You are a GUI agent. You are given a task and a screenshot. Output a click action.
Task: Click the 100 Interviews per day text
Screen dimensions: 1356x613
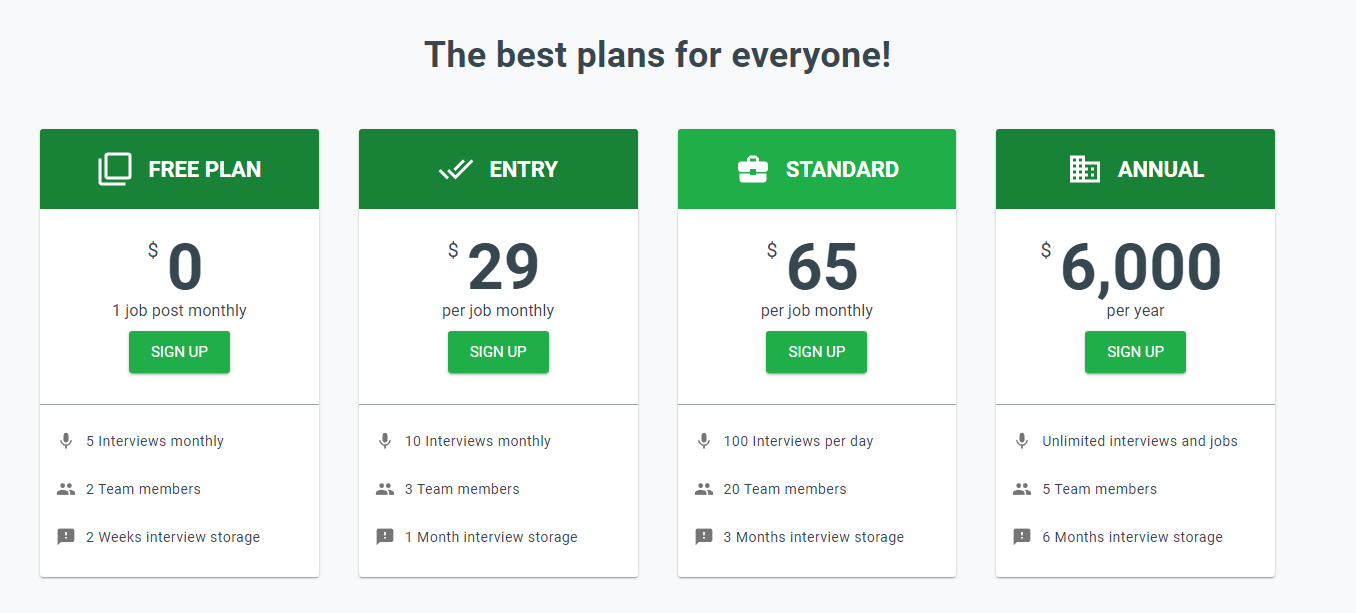coord(798,441)
